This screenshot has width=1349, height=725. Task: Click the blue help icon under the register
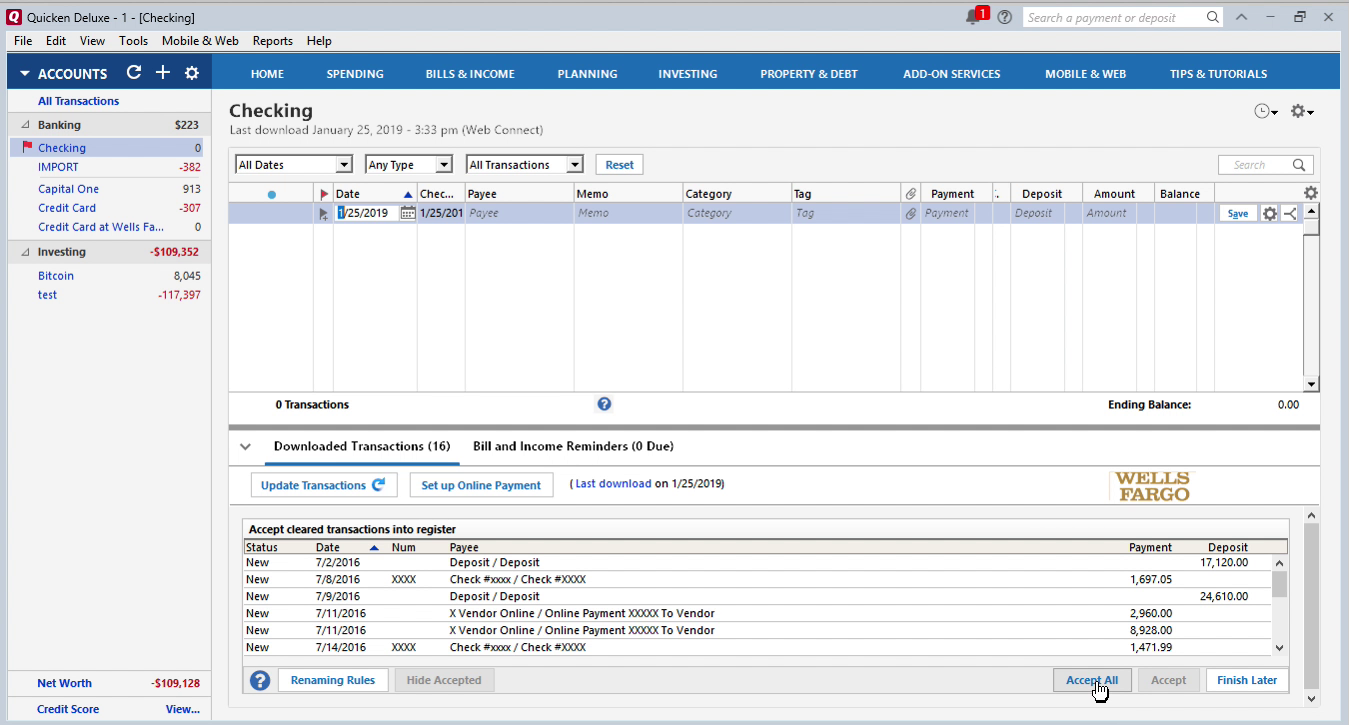[604, 404]
